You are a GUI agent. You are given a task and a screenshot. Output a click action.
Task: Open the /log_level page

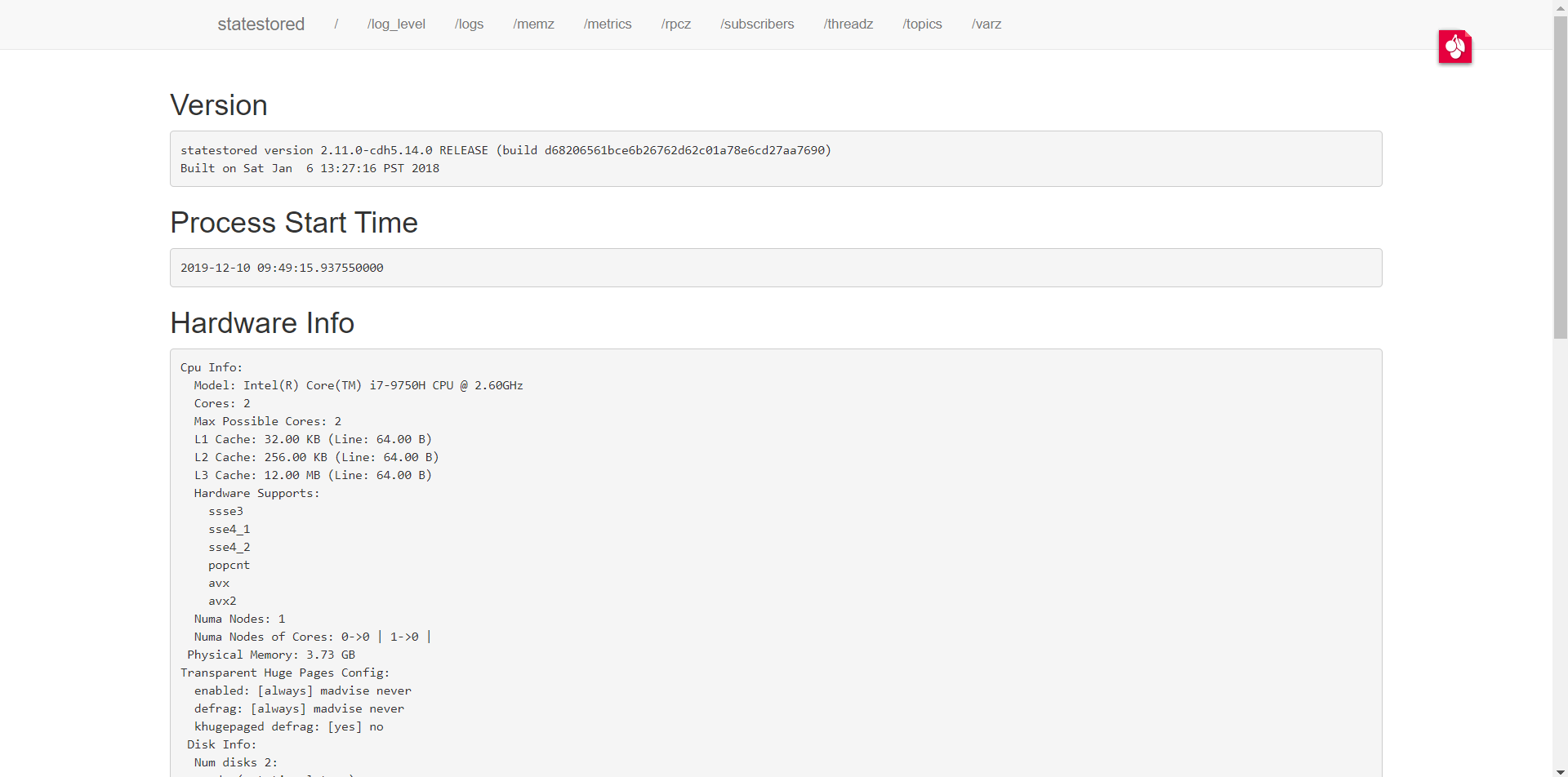click(396, 24)
